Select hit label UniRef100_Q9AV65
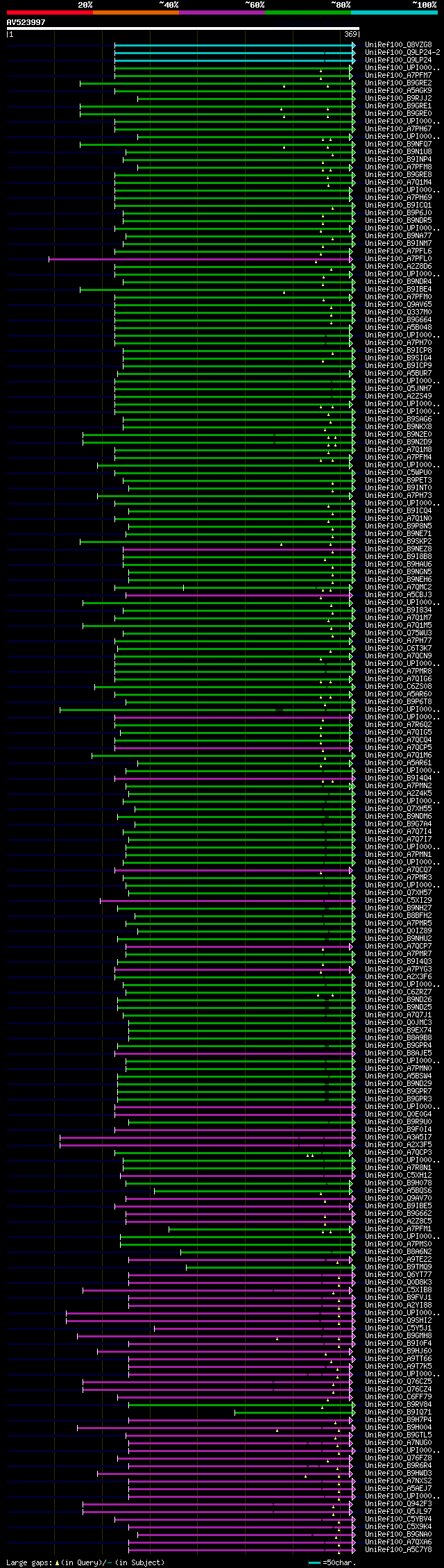The height and width of the screenshot is (1568, 444). pos(398,305)
